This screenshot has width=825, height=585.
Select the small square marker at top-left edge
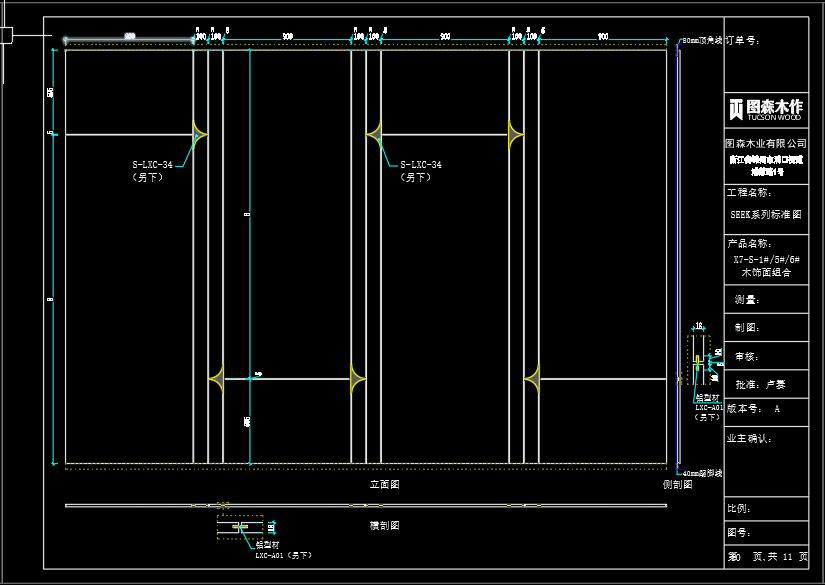tap(6, 36)
